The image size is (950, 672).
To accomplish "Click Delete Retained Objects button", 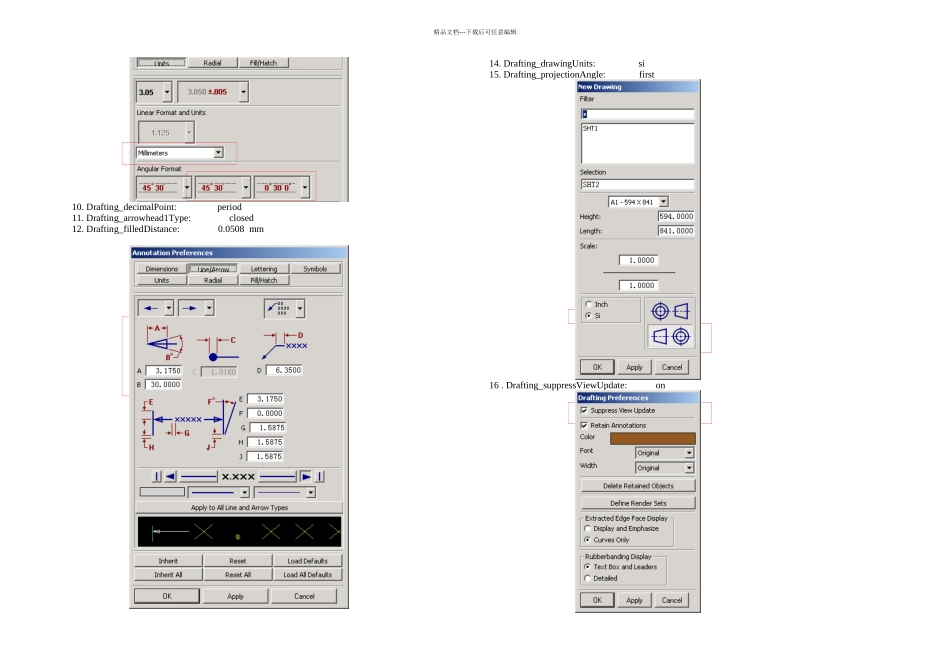I will point(638,486).
